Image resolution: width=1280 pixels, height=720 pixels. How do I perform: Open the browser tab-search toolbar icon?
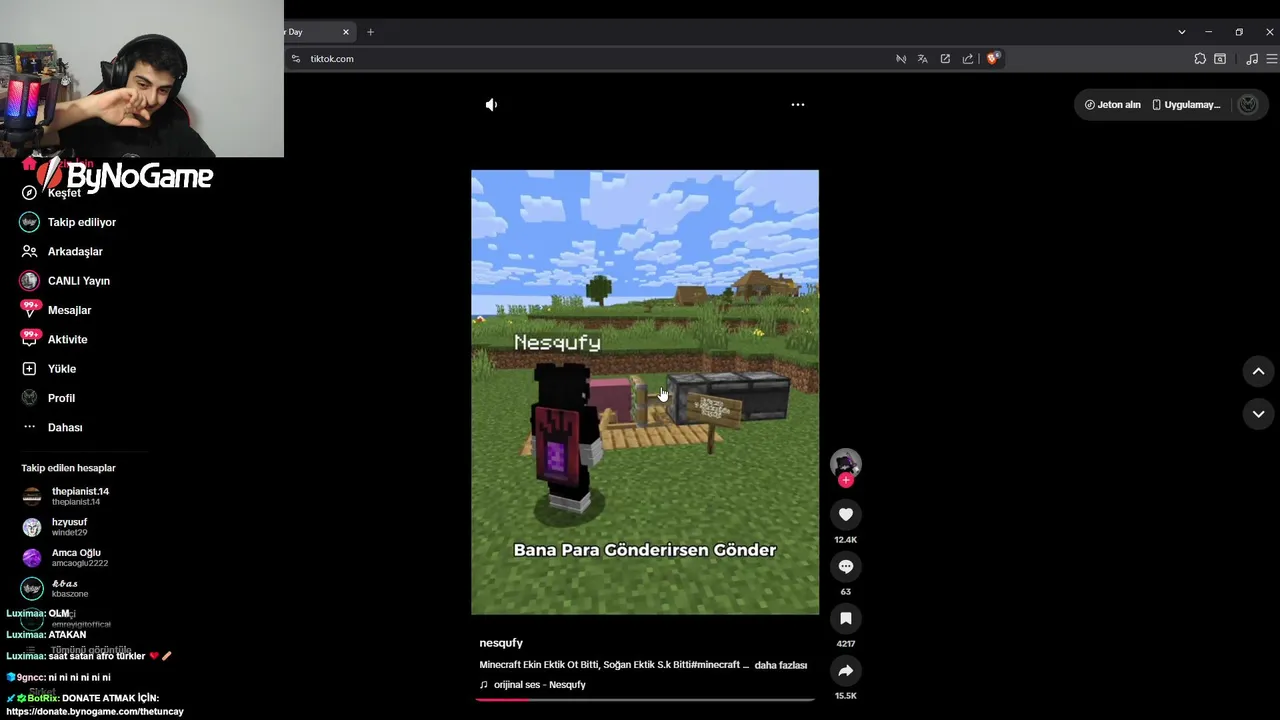pyautogui.click(x=1220, y=59)
